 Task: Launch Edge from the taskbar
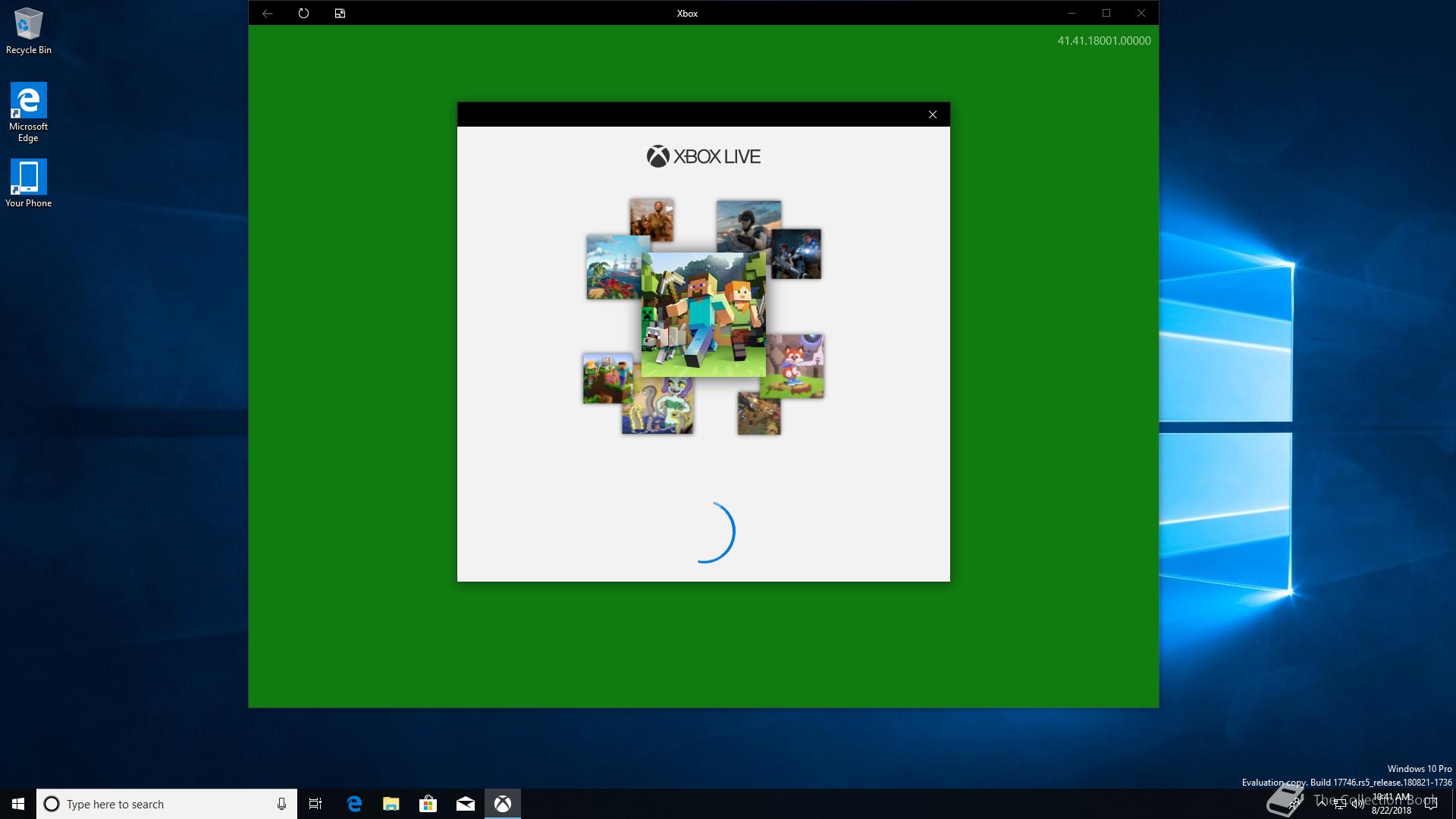pyautogui.click(x=354, y=804)
